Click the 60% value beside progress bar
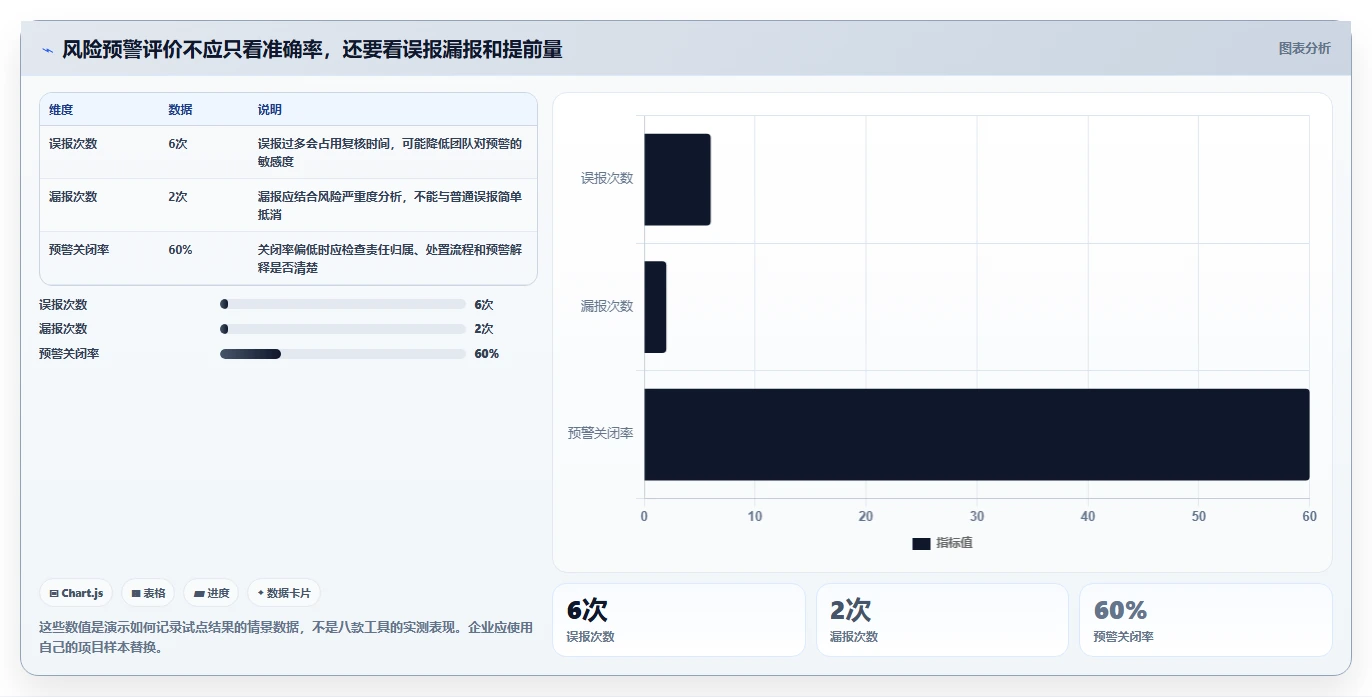This screenshot has width=1372, height=697. [487, 354]
